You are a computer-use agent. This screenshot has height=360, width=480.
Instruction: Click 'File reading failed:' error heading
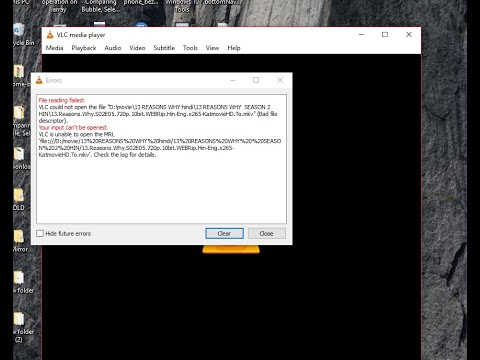coord(62,100)
